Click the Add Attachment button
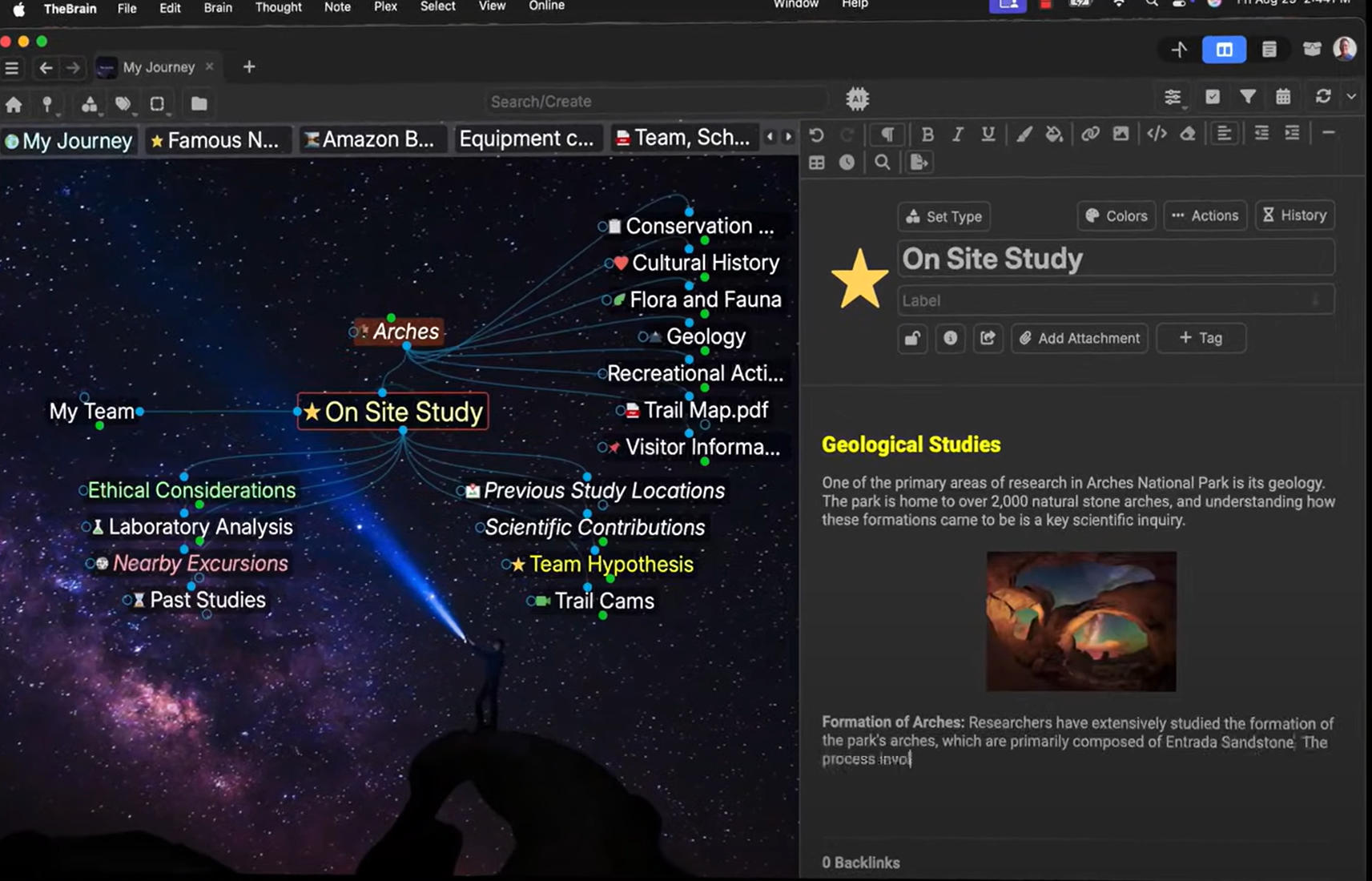 pyautogui.click(x=1079, y=338)
